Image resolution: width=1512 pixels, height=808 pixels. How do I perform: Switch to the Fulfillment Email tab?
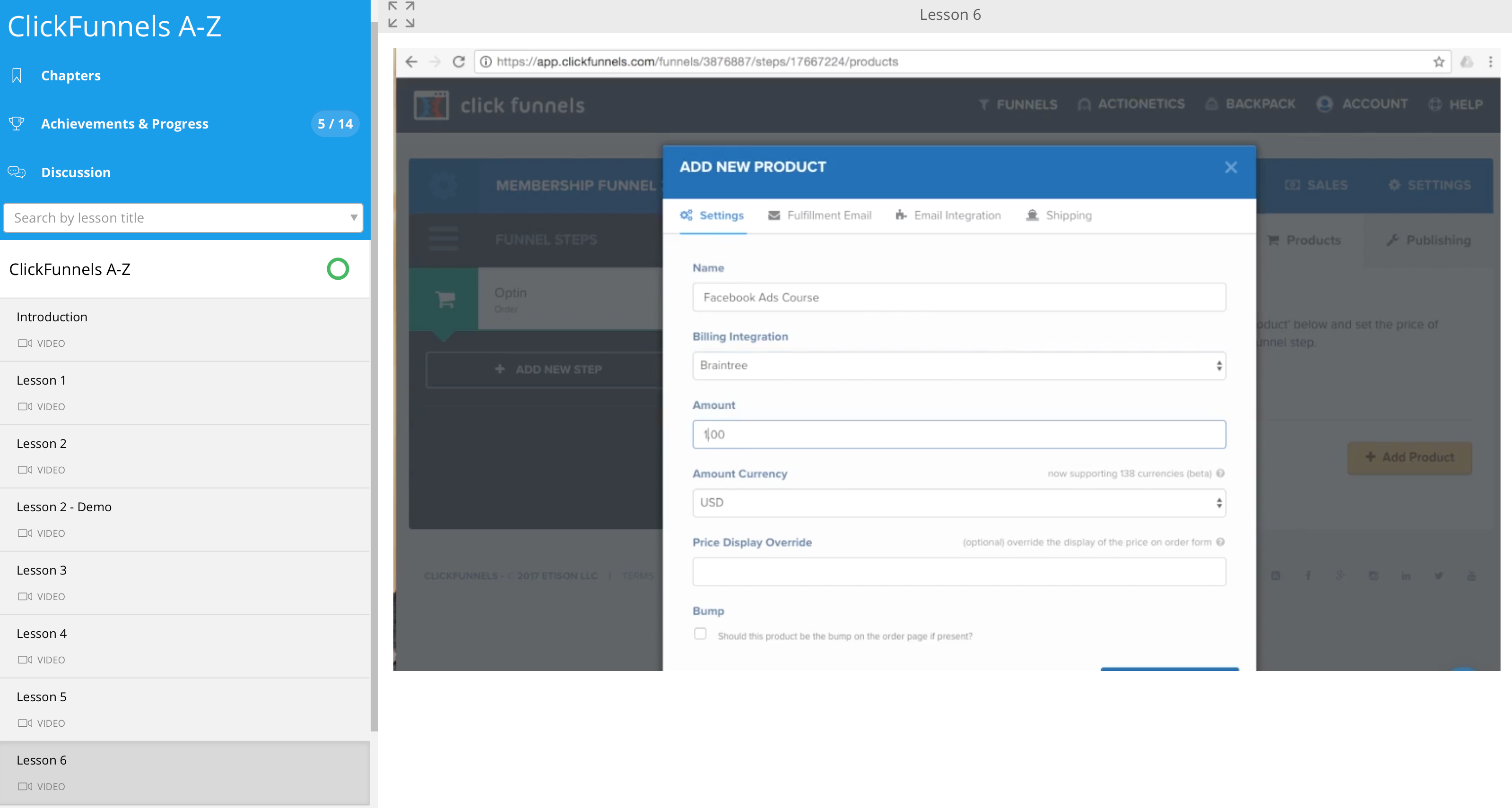point(819,215)
